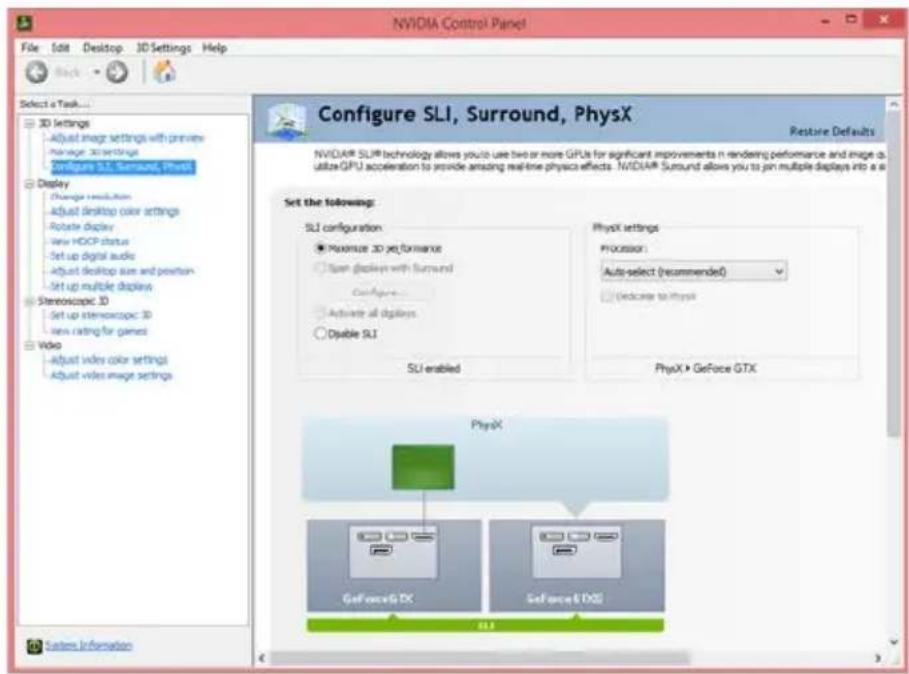Open Adjust desktop size and position
Screen dimensions: 909x674
pyautogui.click(x=122, y=271)
